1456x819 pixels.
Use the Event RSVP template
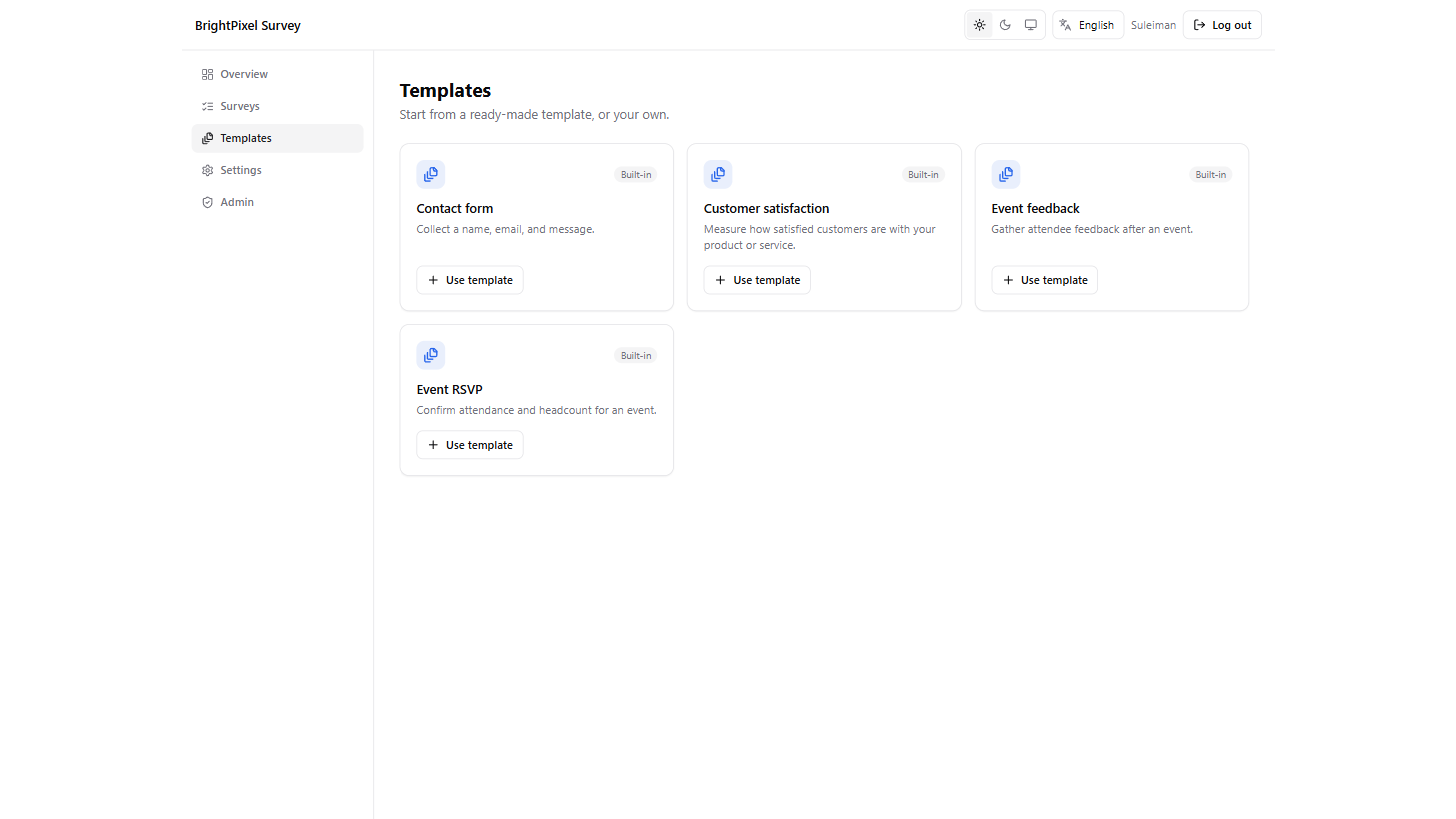coord(470,445)
